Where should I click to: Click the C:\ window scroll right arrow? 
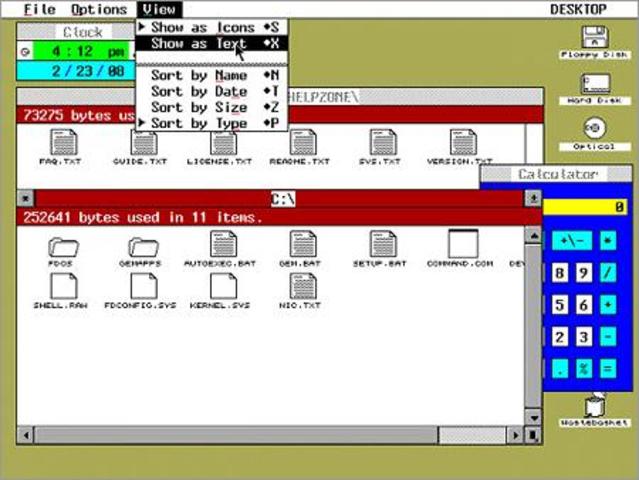[516, 435]
